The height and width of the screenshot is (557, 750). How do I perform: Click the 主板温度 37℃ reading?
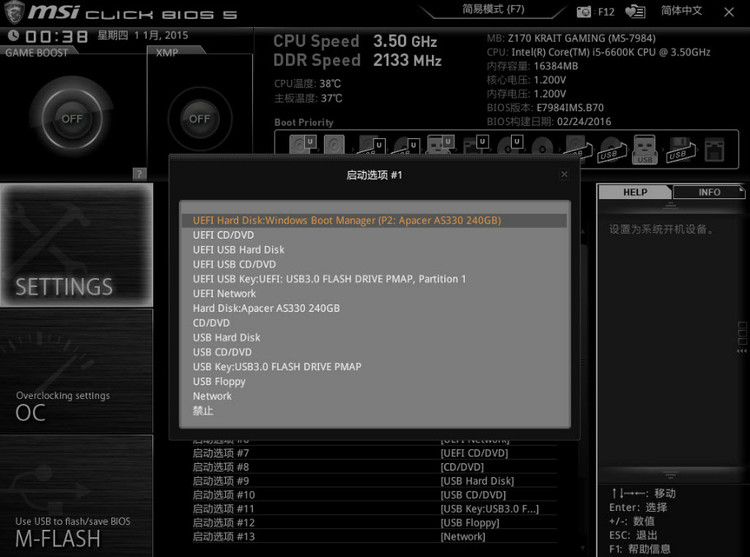308,98
